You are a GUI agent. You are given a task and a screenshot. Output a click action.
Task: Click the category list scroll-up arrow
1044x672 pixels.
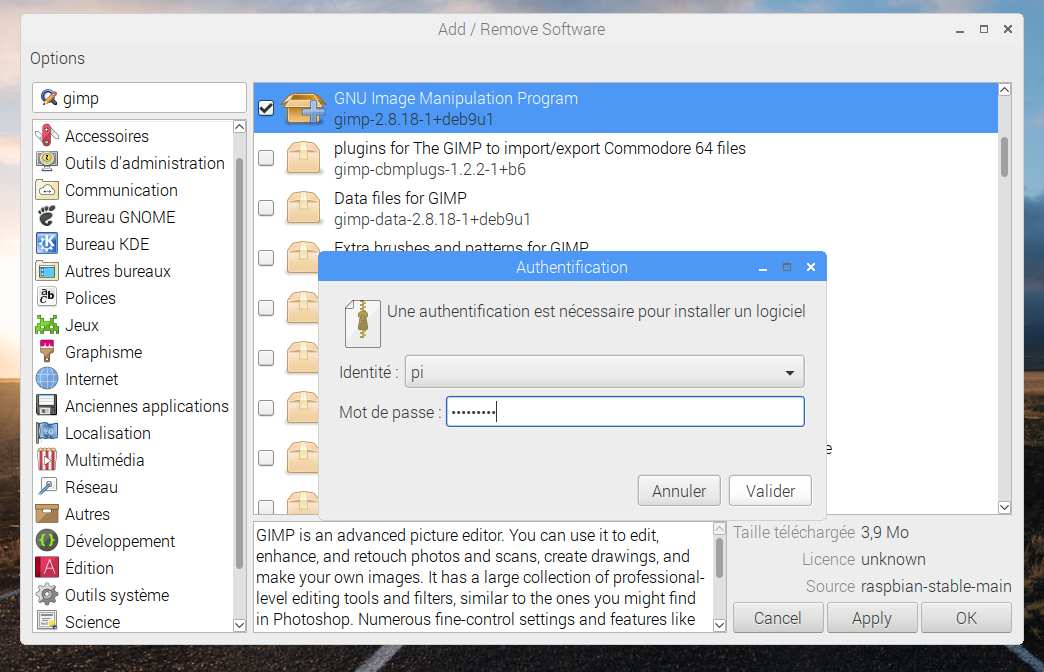click(x=239, y=127)
